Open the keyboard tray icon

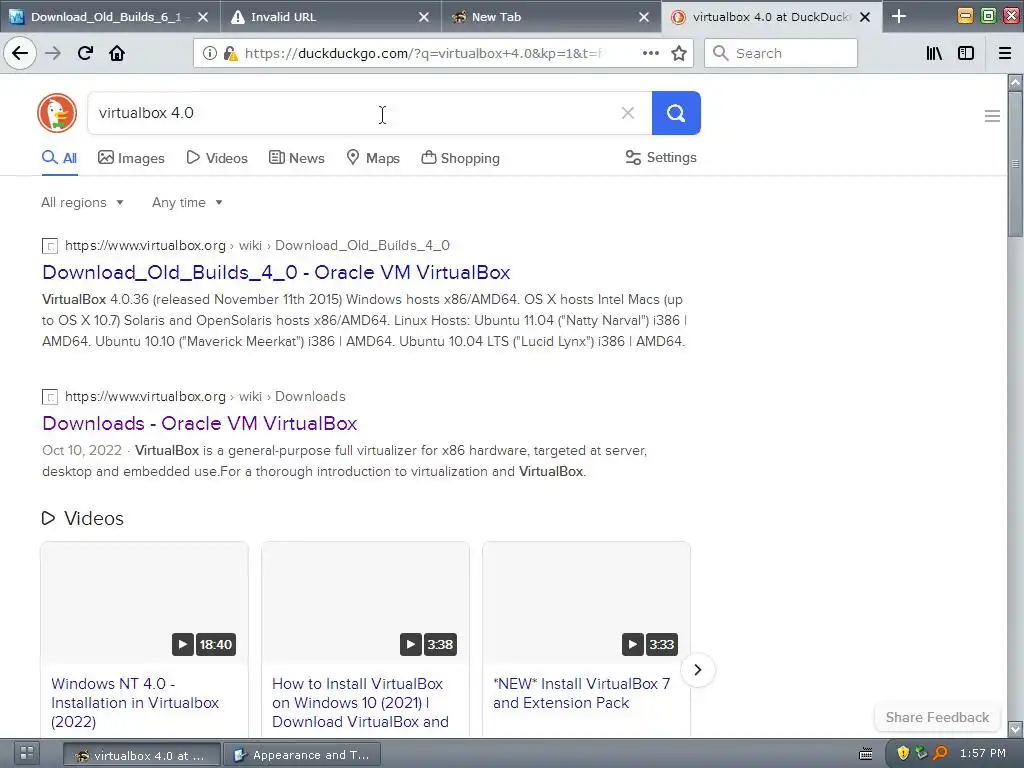(865, 754)
